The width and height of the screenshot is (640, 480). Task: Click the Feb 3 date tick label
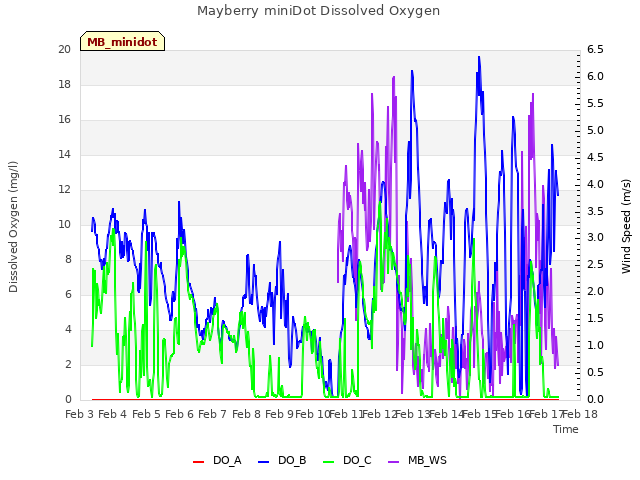[80, 414]
